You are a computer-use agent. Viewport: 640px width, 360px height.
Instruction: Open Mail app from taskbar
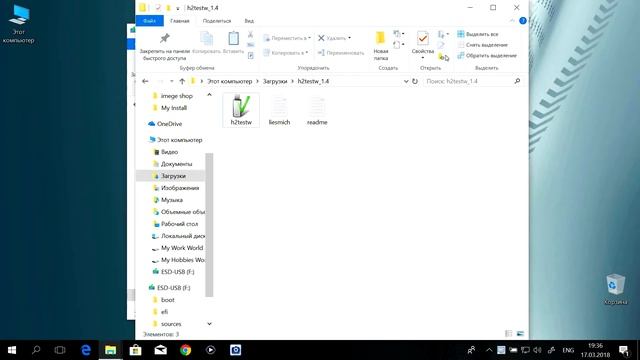[160, 350]
